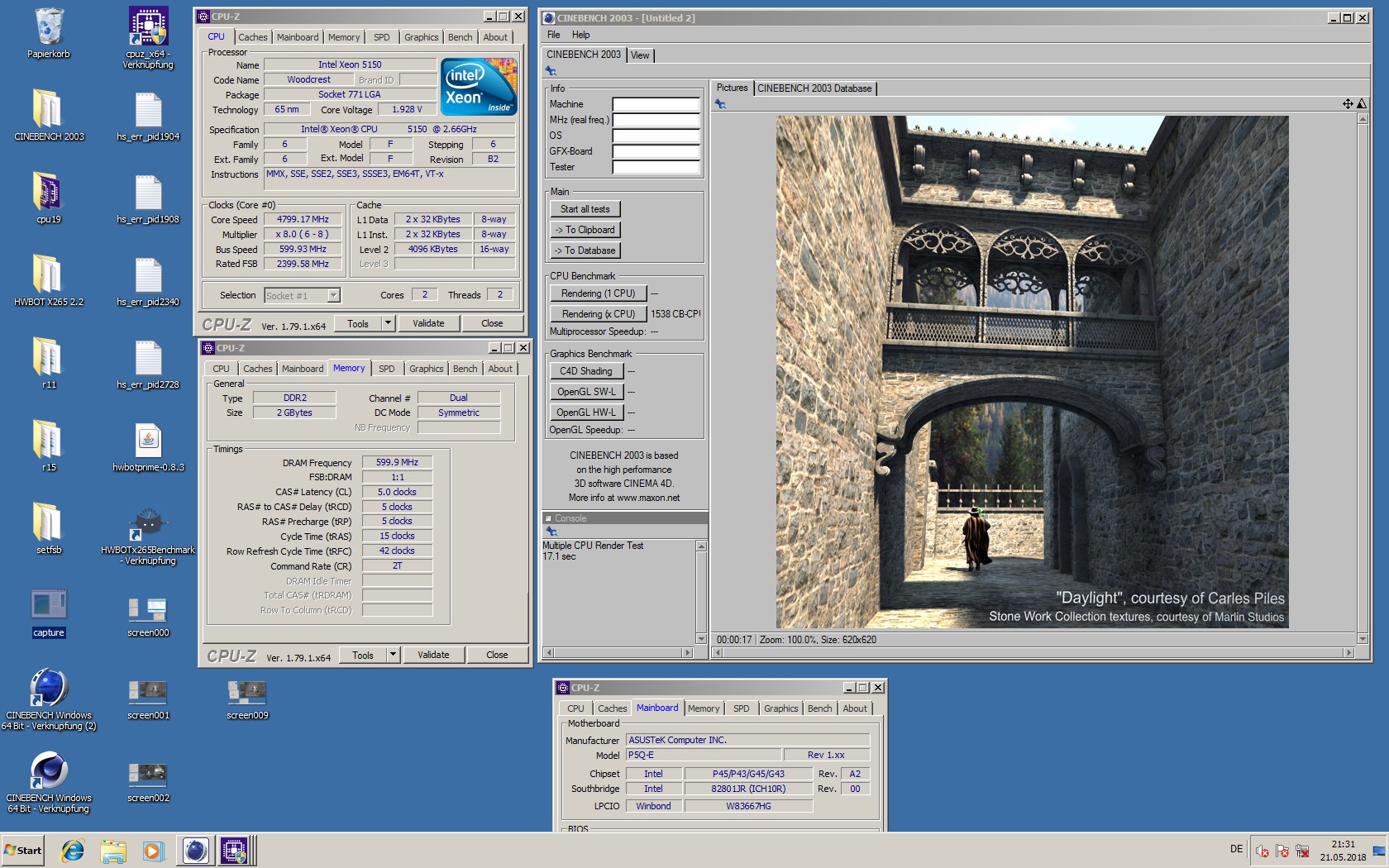
Task: Click the console vertical scrollbar up arrow
Action: coord(701,546)
